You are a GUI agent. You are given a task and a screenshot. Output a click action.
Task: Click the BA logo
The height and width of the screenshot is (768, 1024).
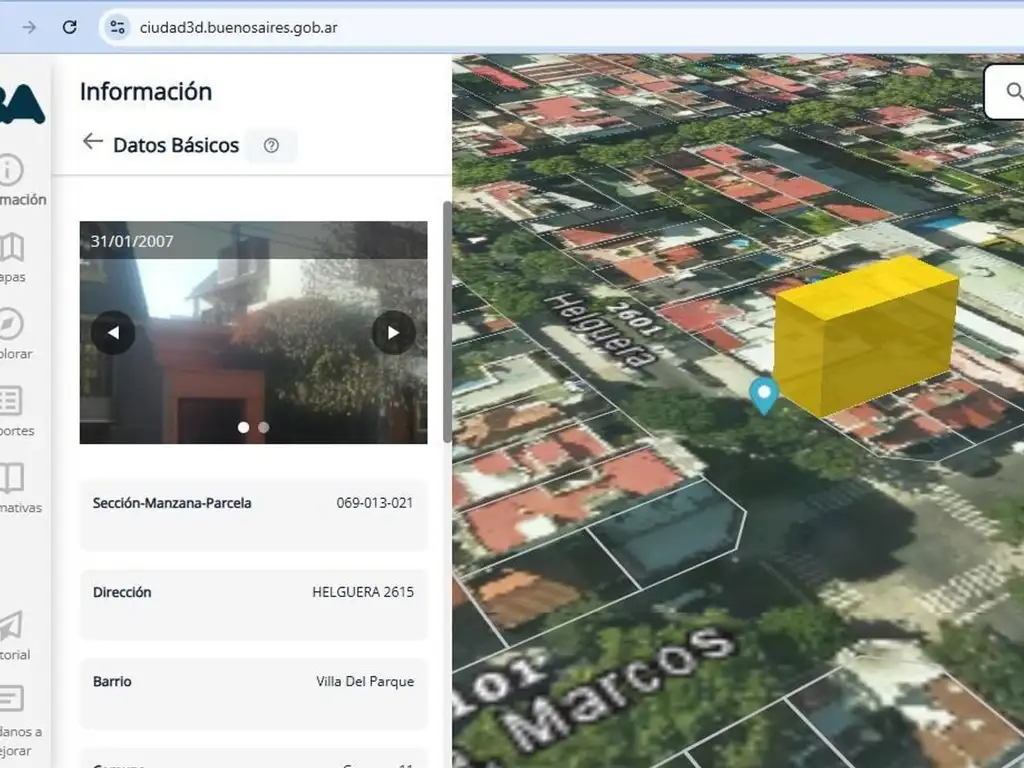point(21,104)
